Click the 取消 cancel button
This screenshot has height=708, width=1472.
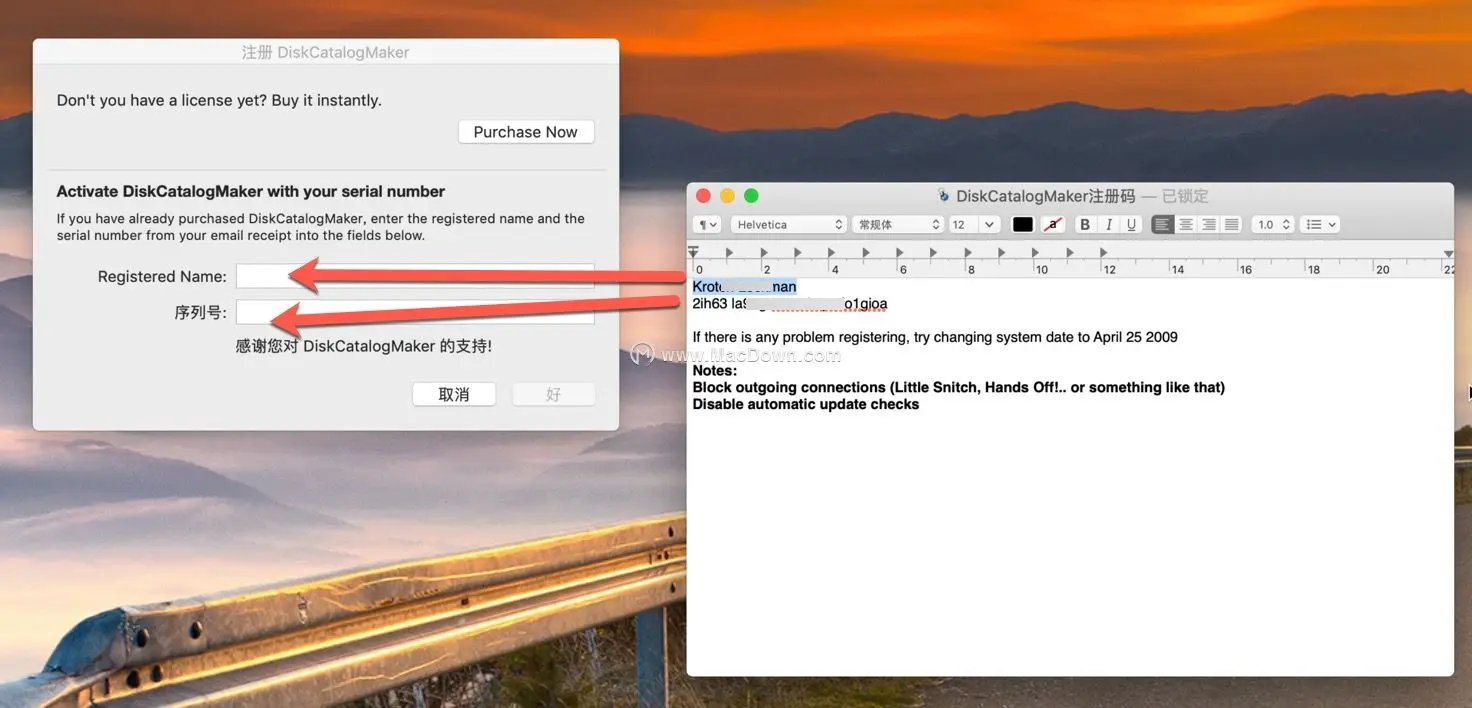[x=454, y=394]
